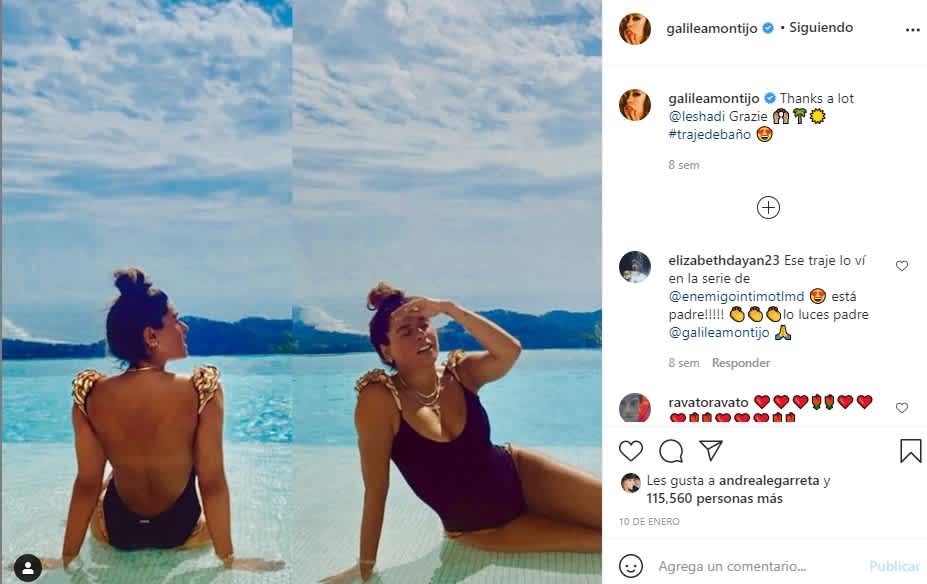Like ravatoravato's comment
The image size is (927, 584).
pyautogui.click(x=902, y=408)
